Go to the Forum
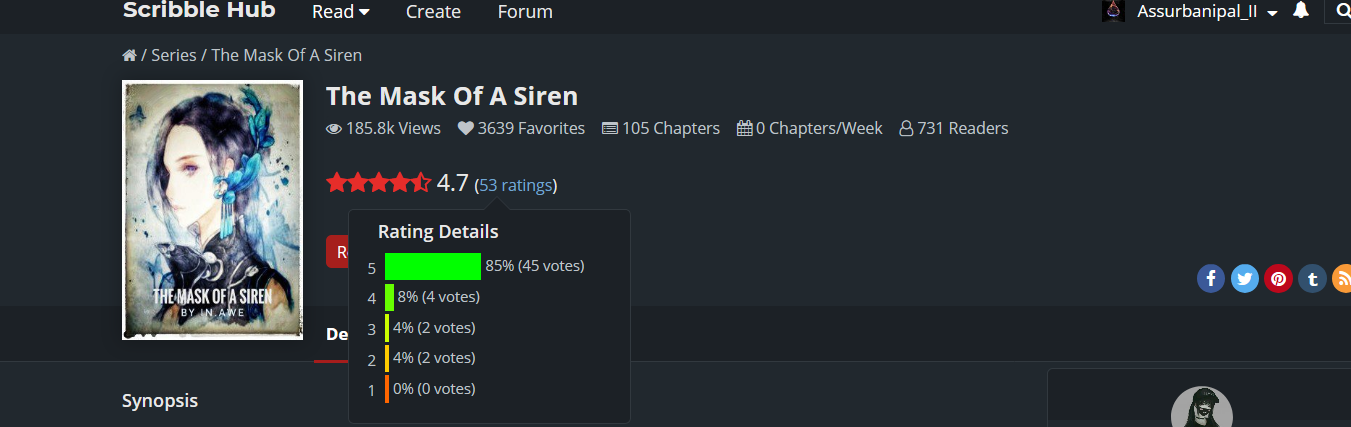1351x427 pixels. pos(525,12)
